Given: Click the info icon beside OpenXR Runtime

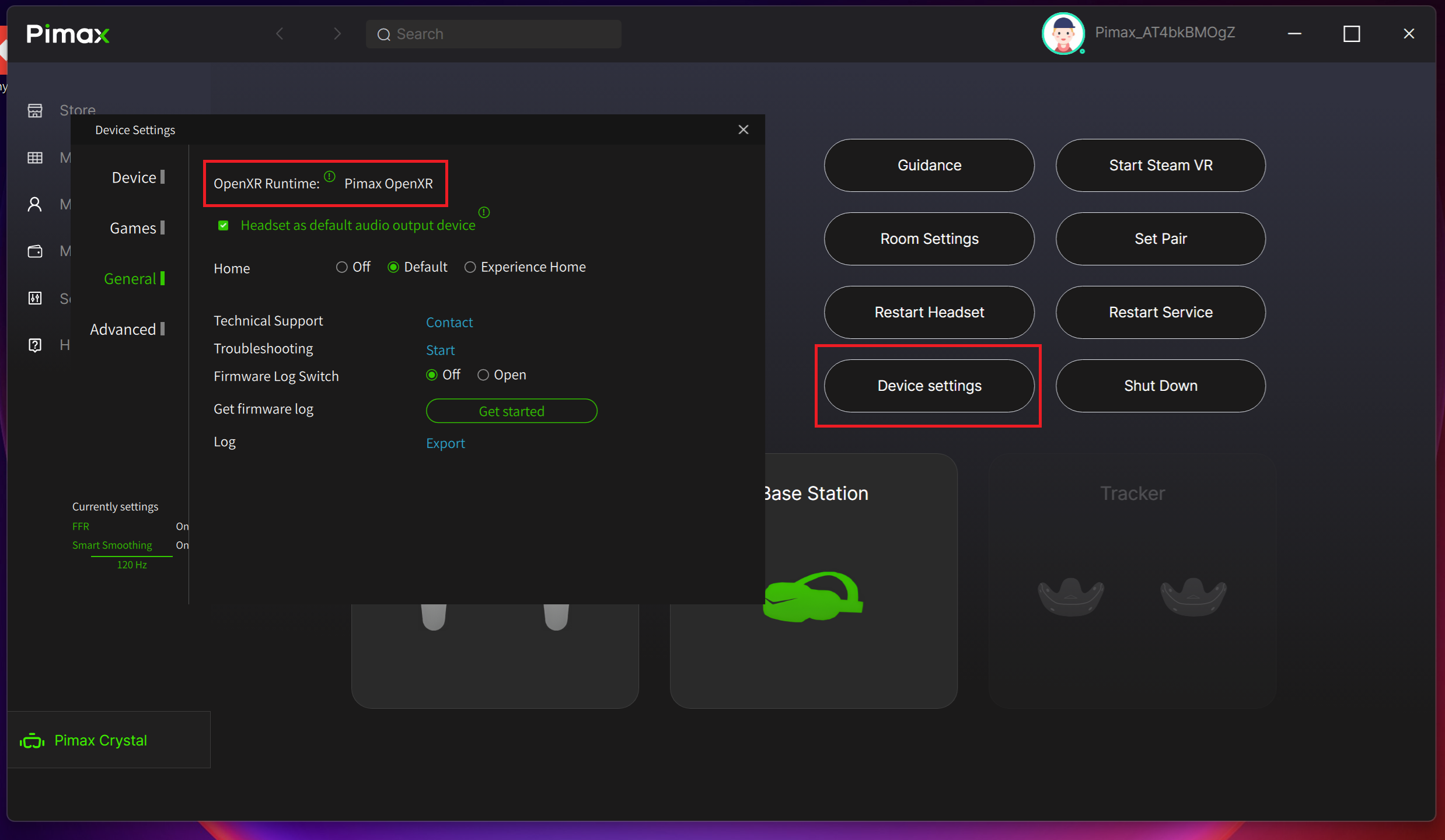Looking at the screenshot, I should [330, 176].
